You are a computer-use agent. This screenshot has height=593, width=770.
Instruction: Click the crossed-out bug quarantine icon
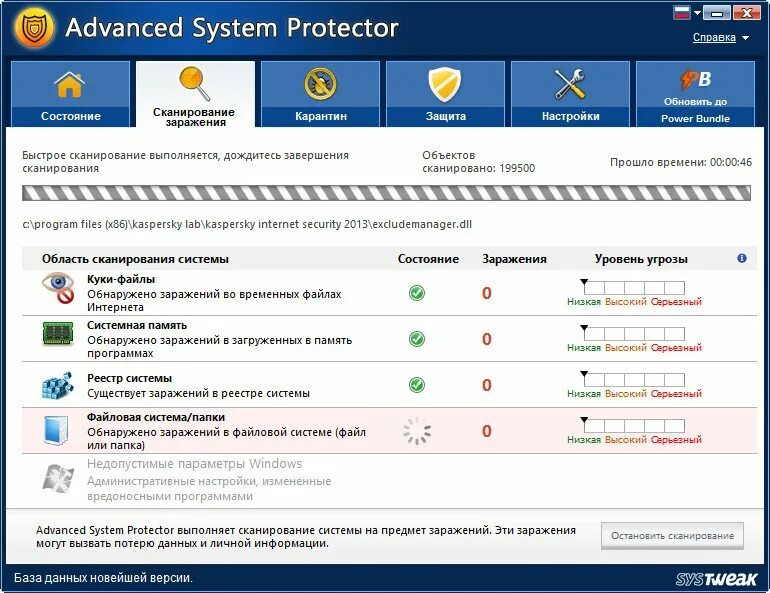320,84
